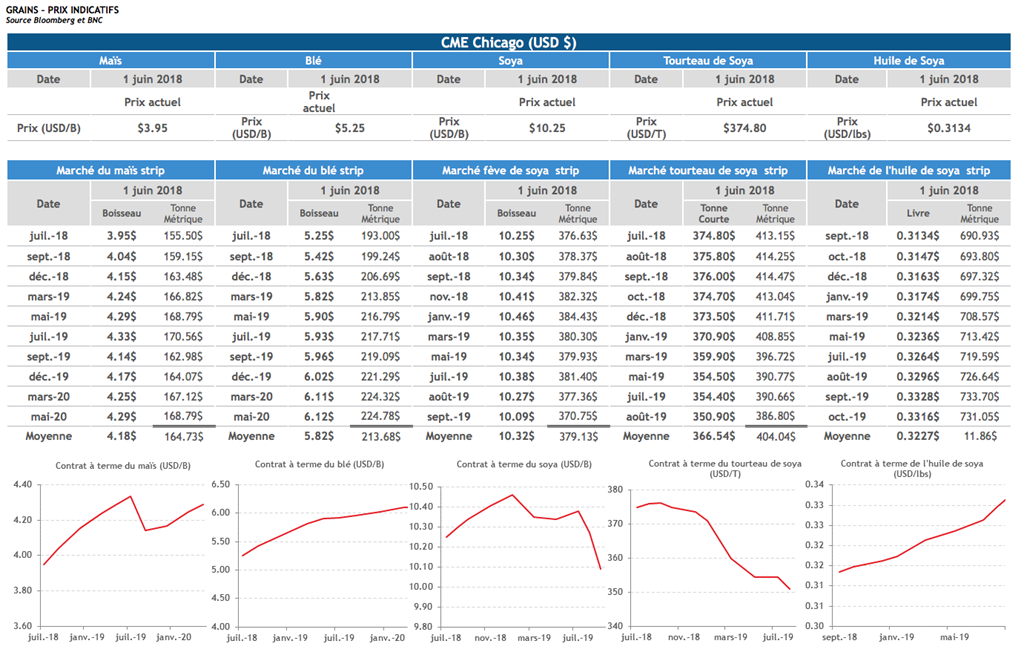Screen dimensions: 1024x655
Task: Click the Huile de Soya header
Action: 910,61
